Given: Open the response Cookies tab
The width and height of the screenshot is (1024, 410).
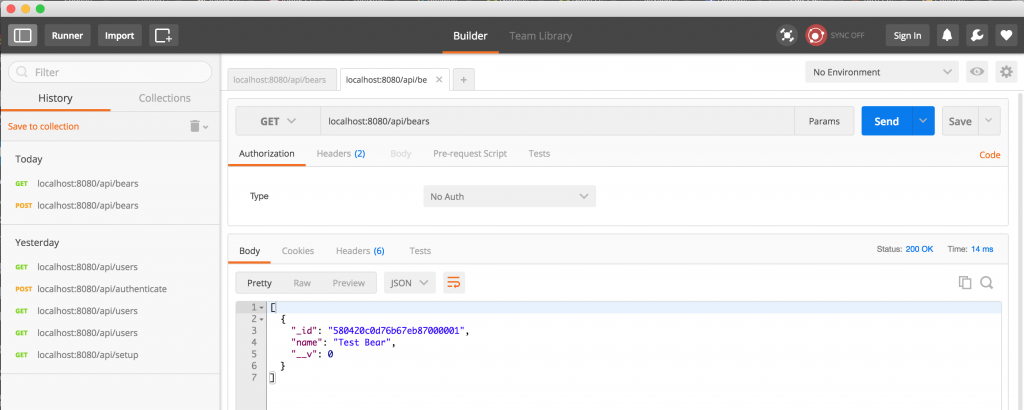Looking at the screenshot, I should [x=298, y=251].
